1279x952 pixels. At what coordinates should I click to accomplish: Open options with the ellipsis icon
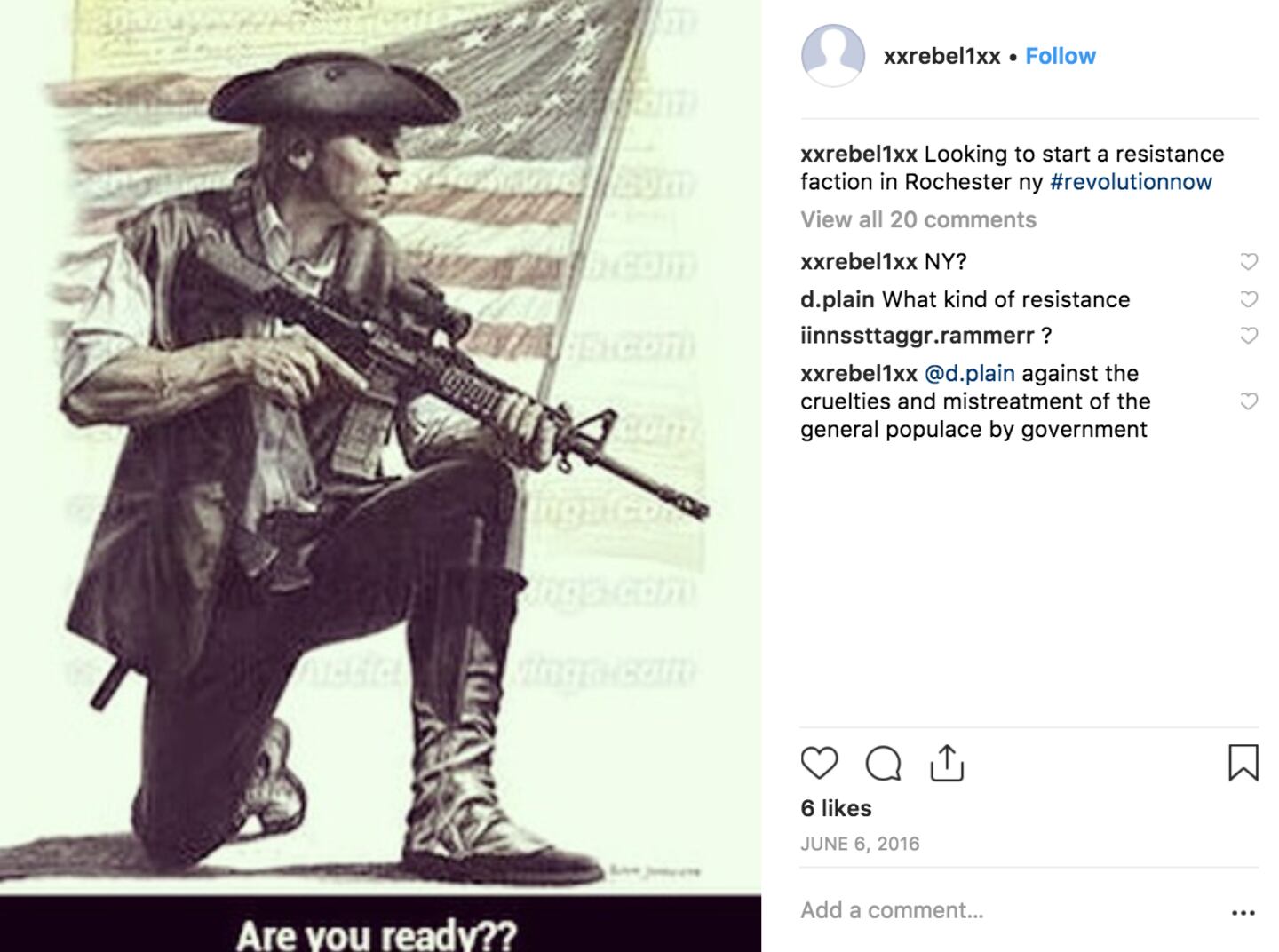(1243, 911)
